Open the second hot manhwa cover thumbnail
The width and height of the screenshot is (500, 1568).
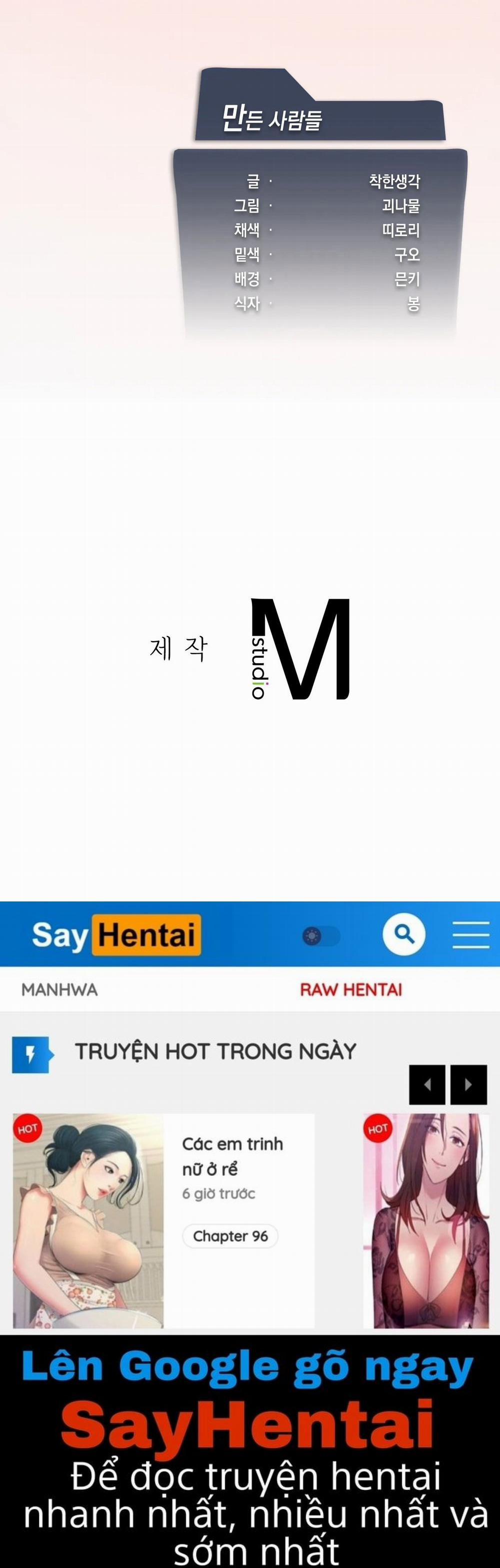426,1220
